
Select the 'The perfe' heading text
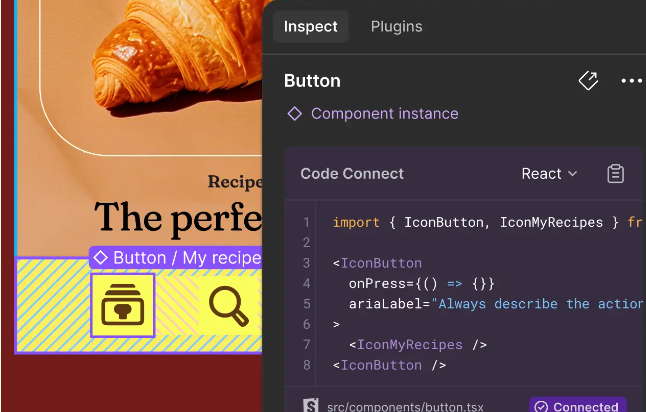[x=178, y=218]
